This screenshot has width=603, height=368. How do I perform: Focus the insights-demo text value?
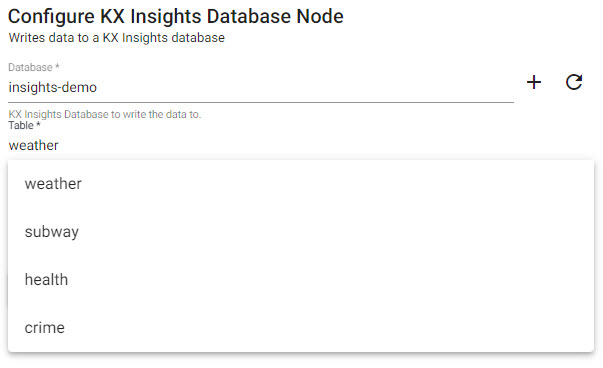point(53,88)
